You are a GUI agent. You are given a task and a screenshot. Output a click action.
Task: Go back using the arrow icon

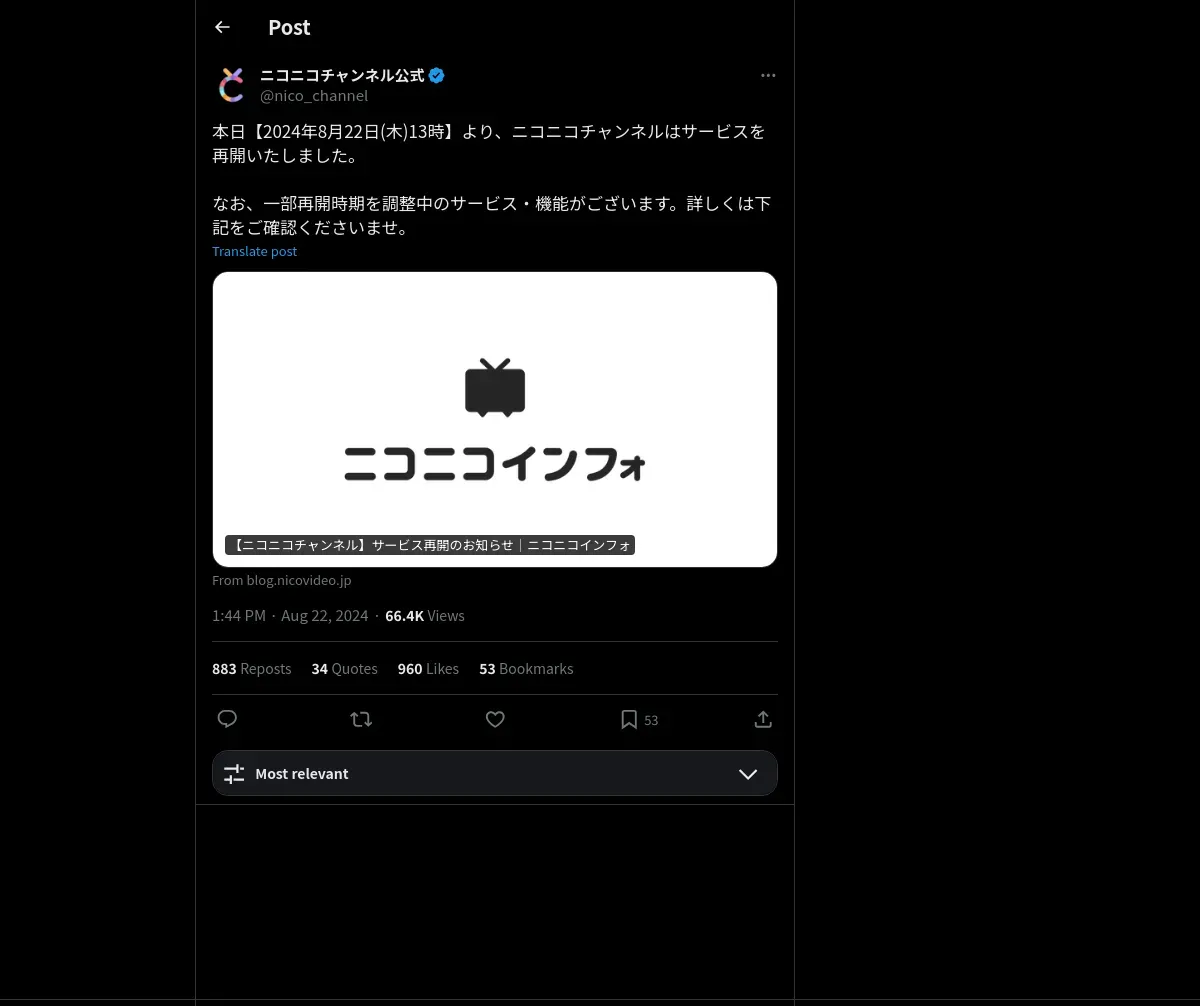[222, 27]
